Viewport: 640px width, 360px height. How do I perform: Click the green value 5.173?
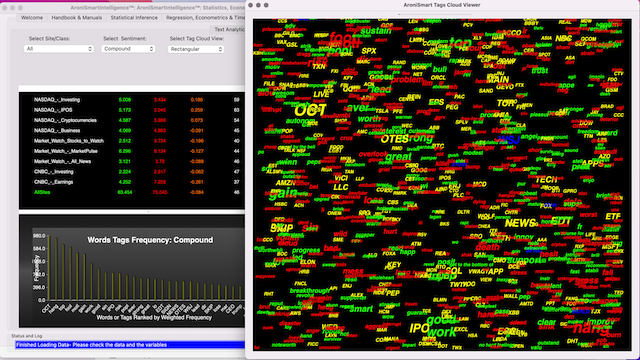(x=125, y=110)
